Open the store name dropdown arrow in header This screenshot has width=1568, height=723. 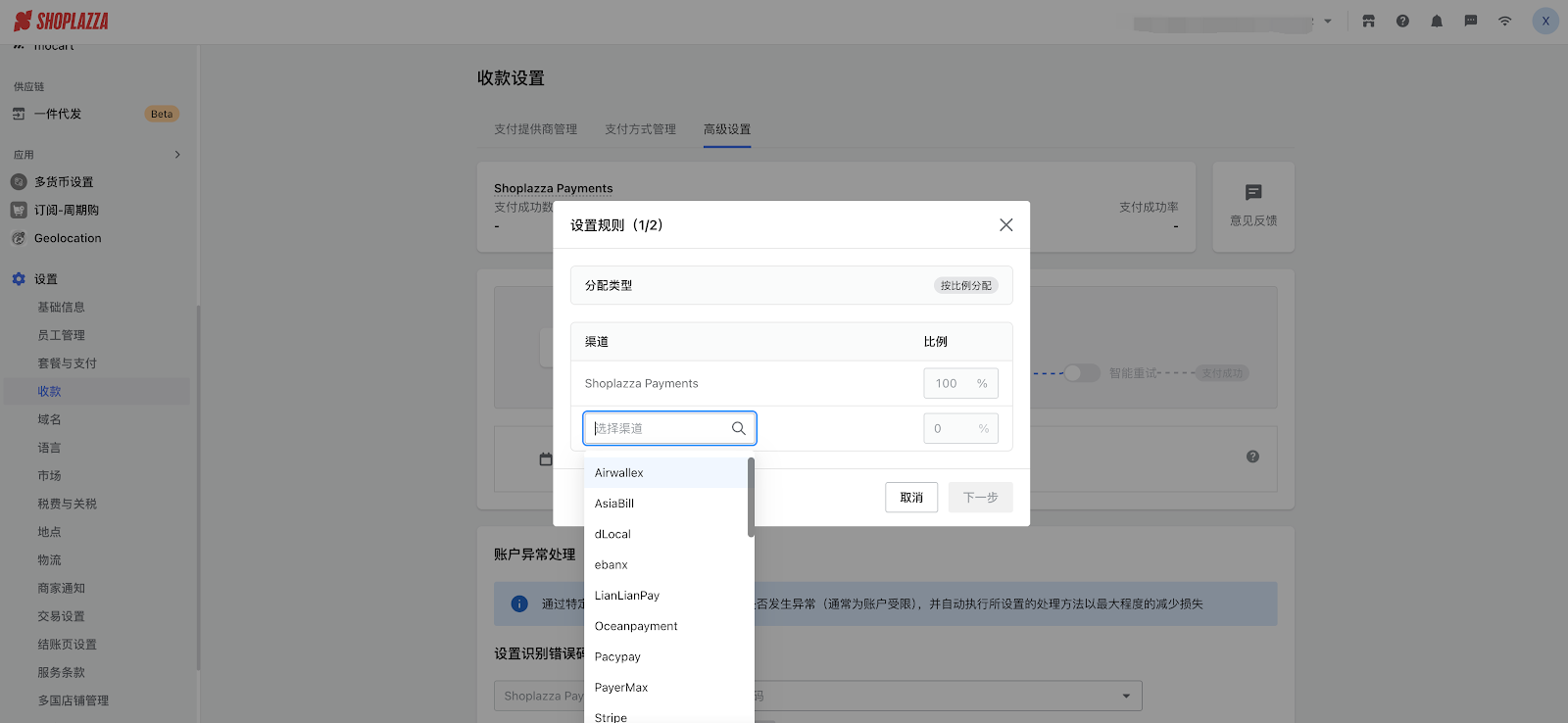coord(1328,21)
